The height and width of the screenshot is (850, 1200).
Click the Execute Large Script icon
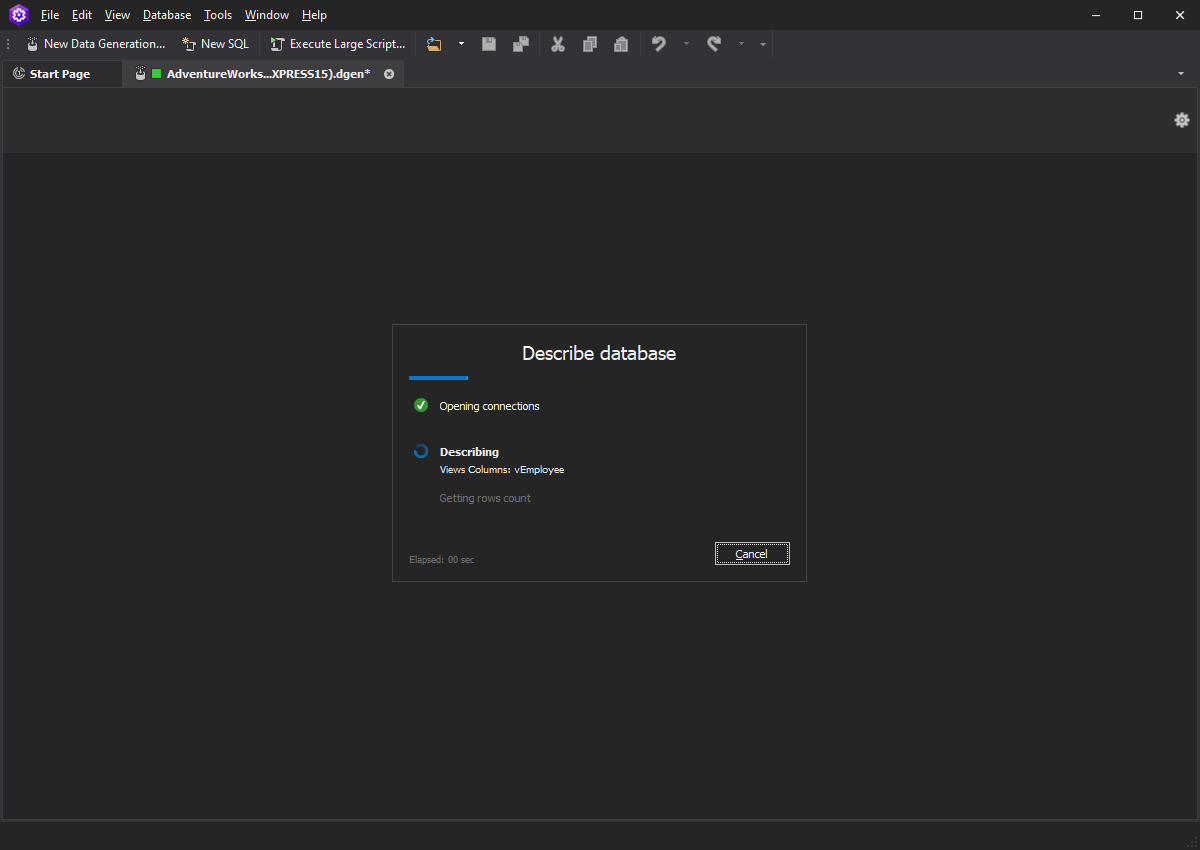[276, 43]
